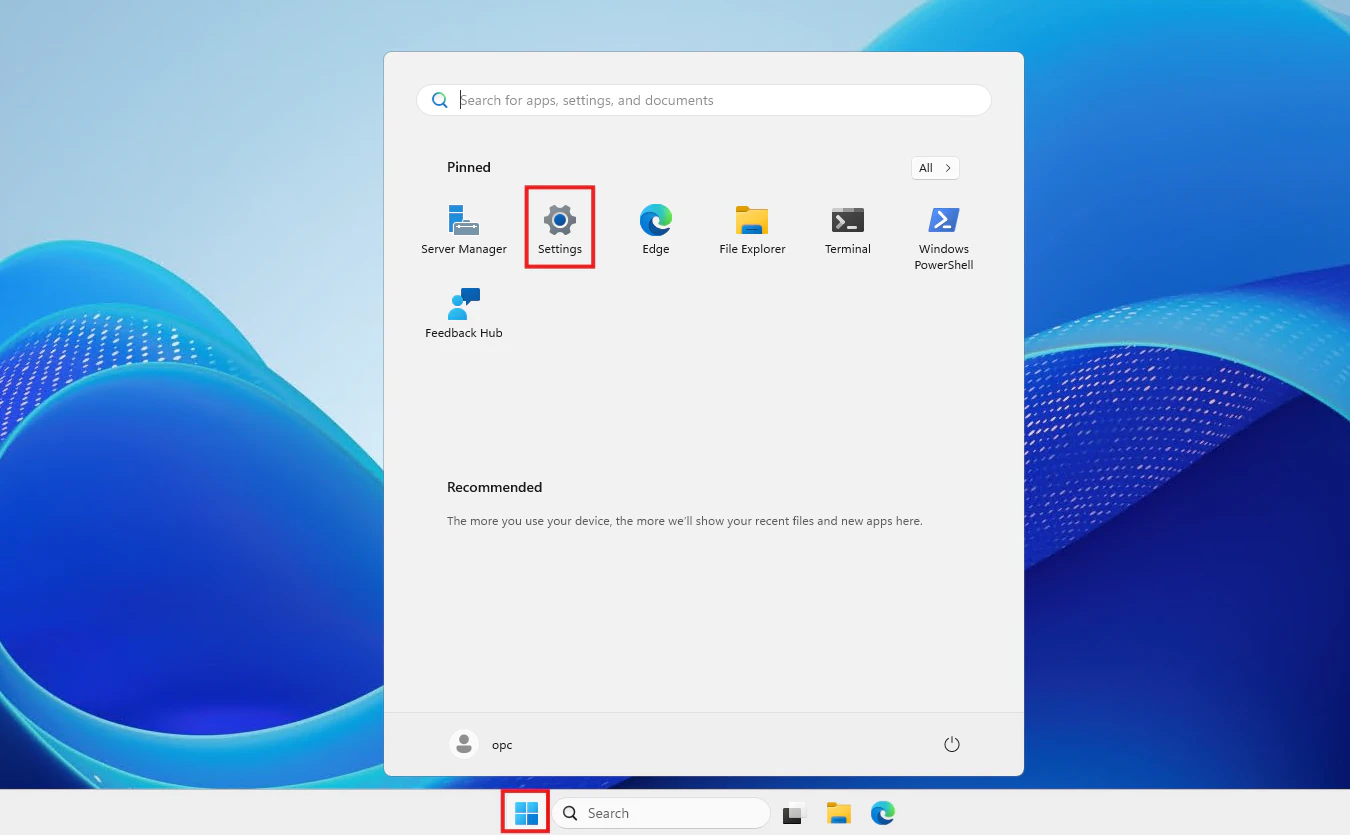Click the power button in Start menu

tap(952, 745)
